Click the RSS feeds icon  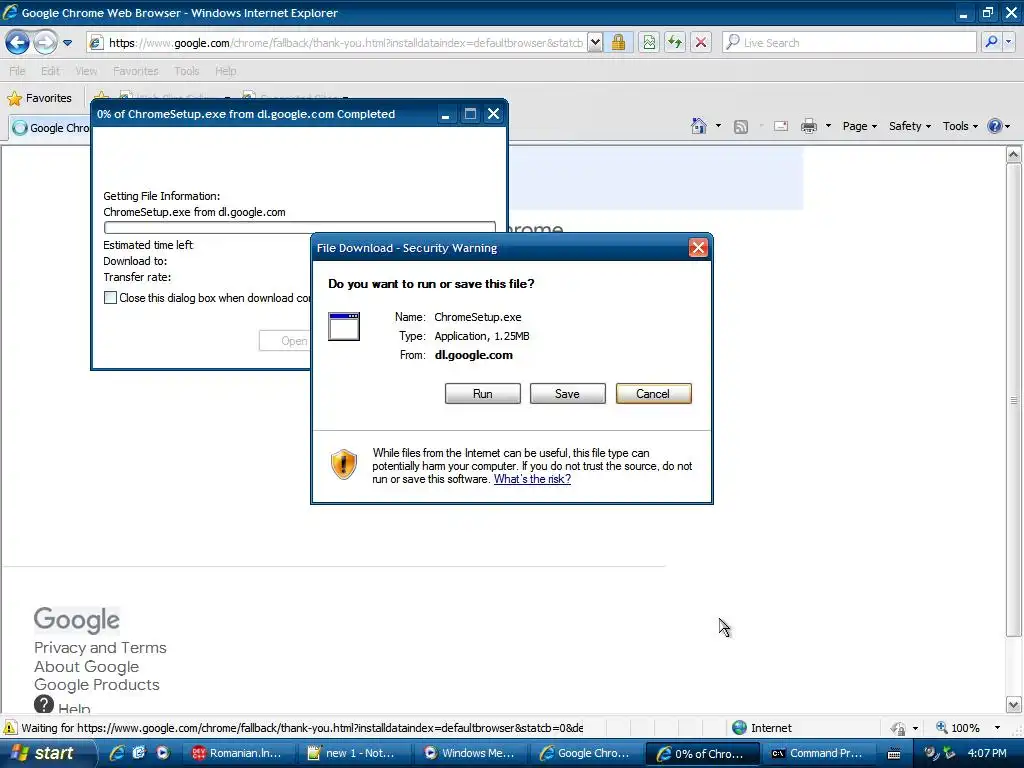click(x=741, y=127)
